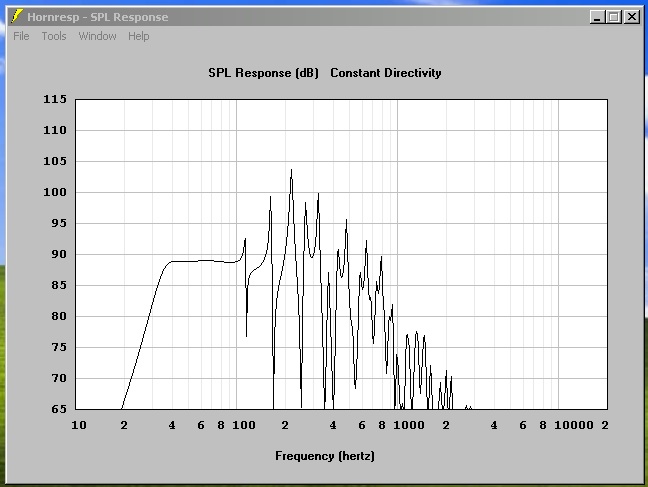
Task: Close the Hornresp SPL Response window
Action: (x=632, y=17)
